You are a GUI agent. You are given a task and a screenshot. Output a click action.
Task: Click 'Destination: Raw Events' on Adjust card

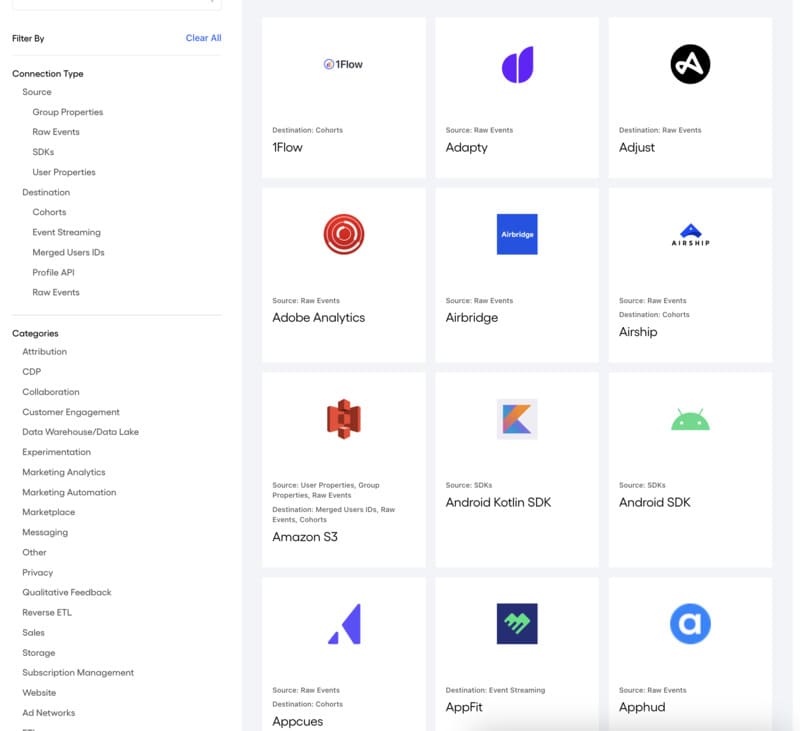click(x=660, y=130)
